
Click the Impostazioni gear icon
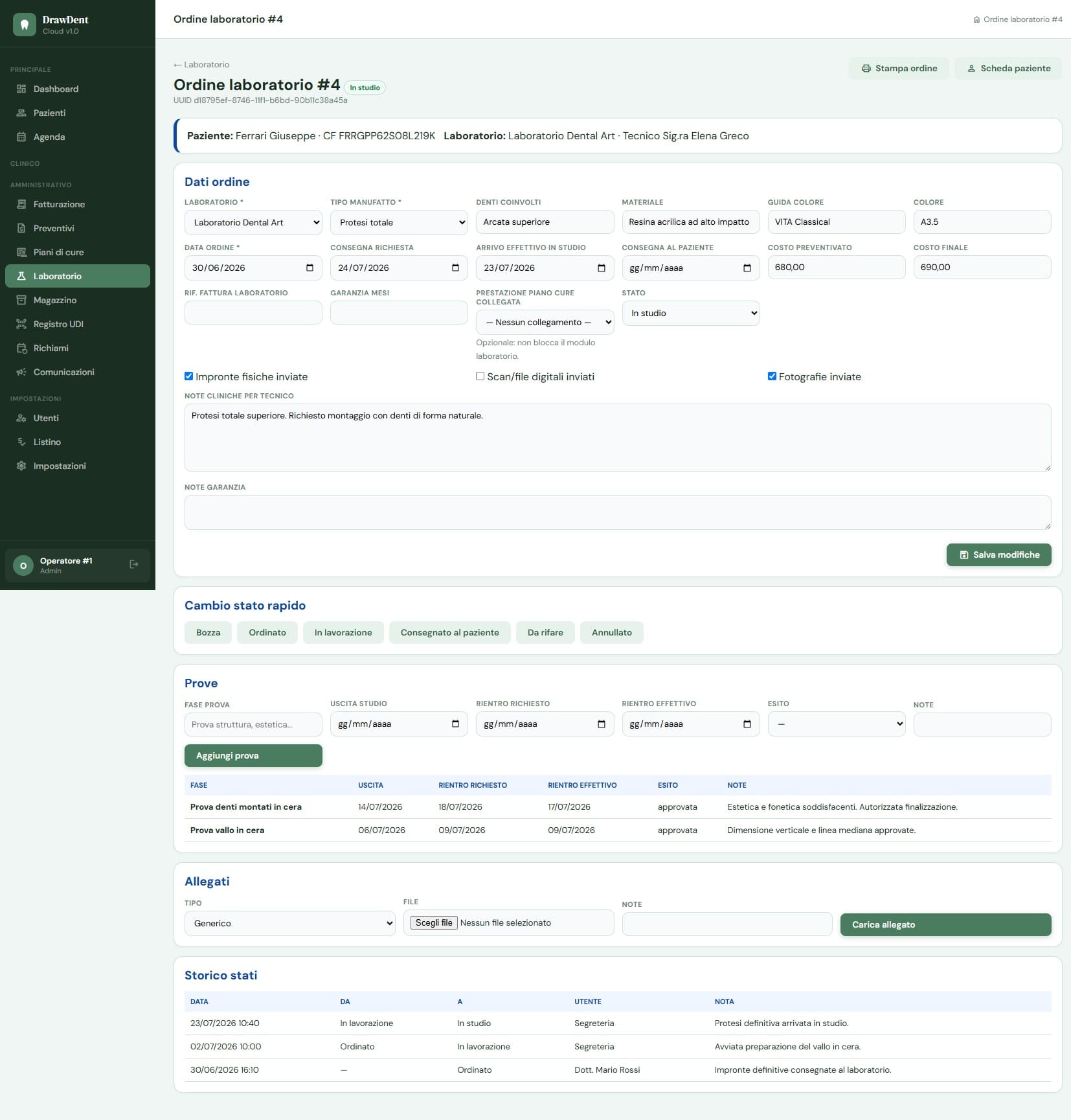[x=21, y=466]
